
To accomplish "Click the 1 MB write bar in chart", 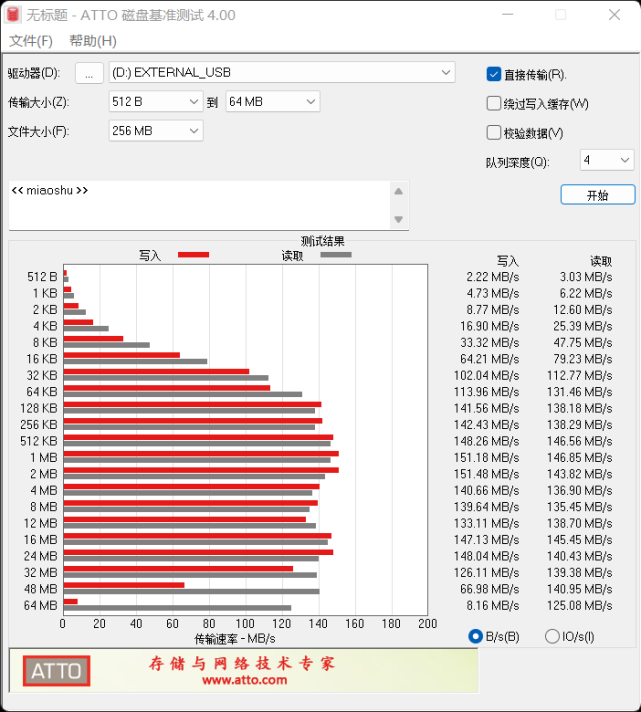I will (x=201, y=454).
